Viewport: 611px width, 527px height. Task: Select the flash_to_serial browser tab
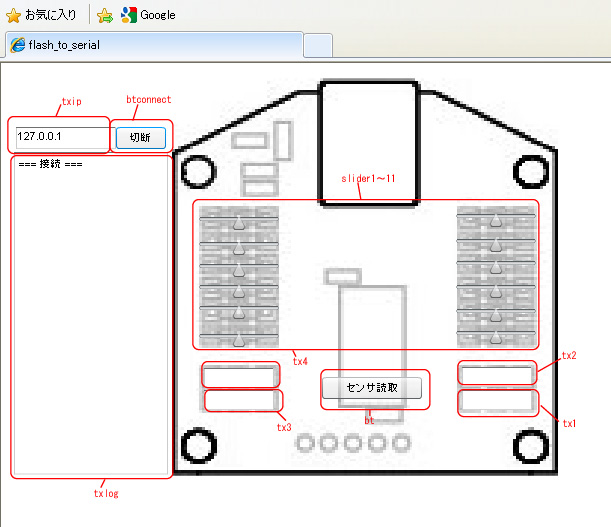[154, 45]
